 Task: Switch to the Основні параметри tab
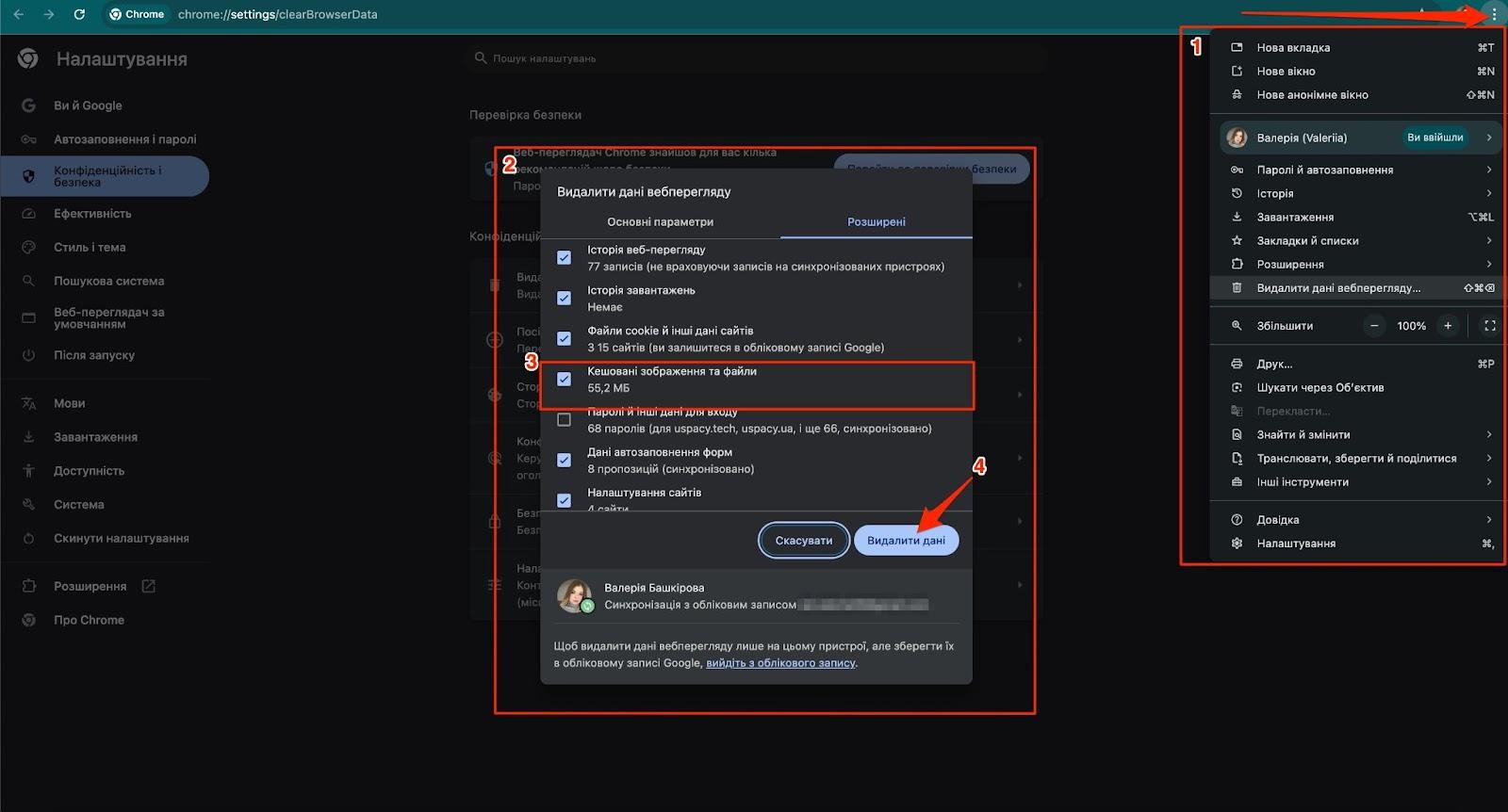click(x=661, y=222)
